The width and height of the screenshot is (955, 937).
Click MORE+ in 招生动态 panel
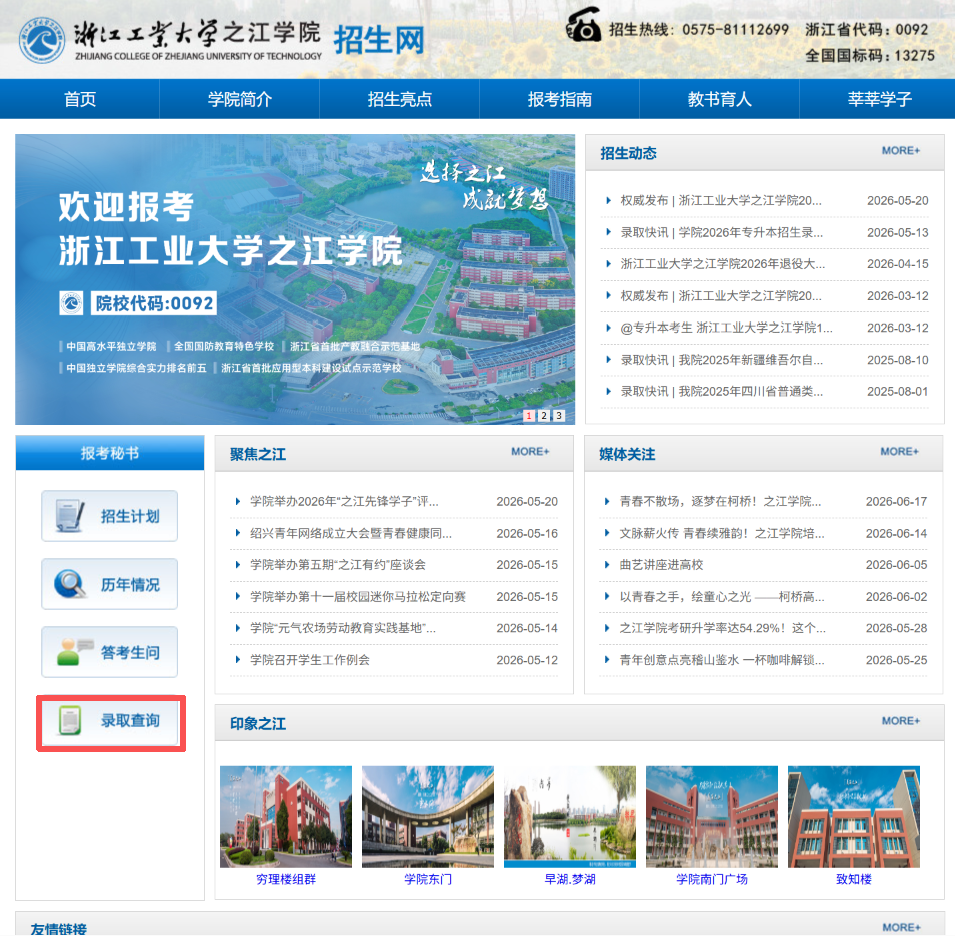tap(901, 150)
